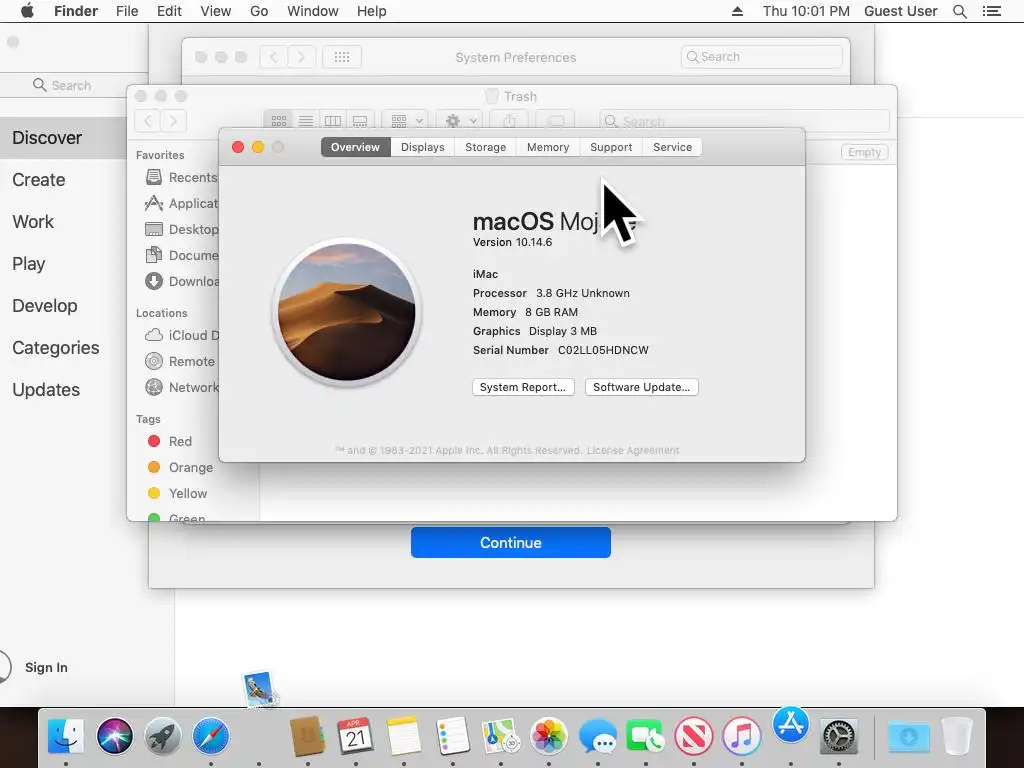Open the View menu

point(216,11)
